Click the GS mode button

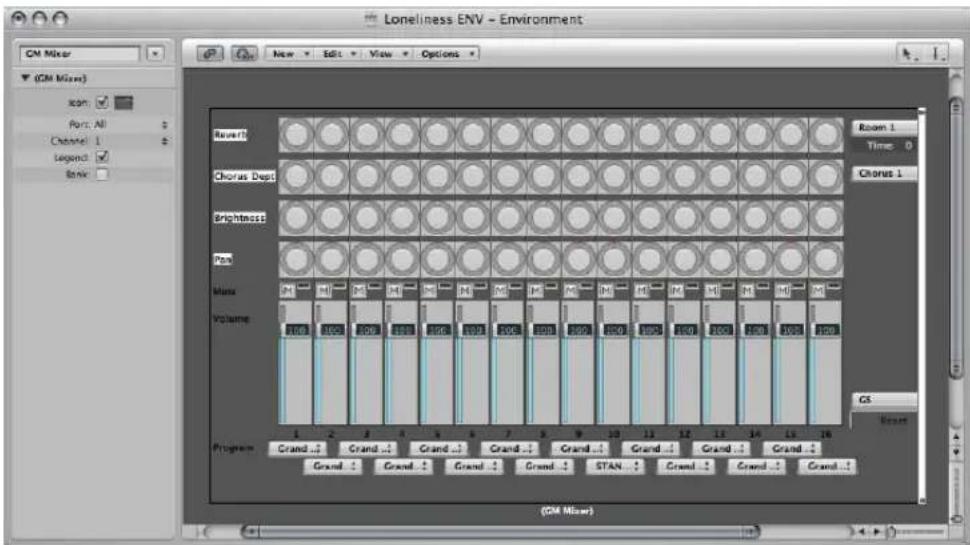(884, 400)
